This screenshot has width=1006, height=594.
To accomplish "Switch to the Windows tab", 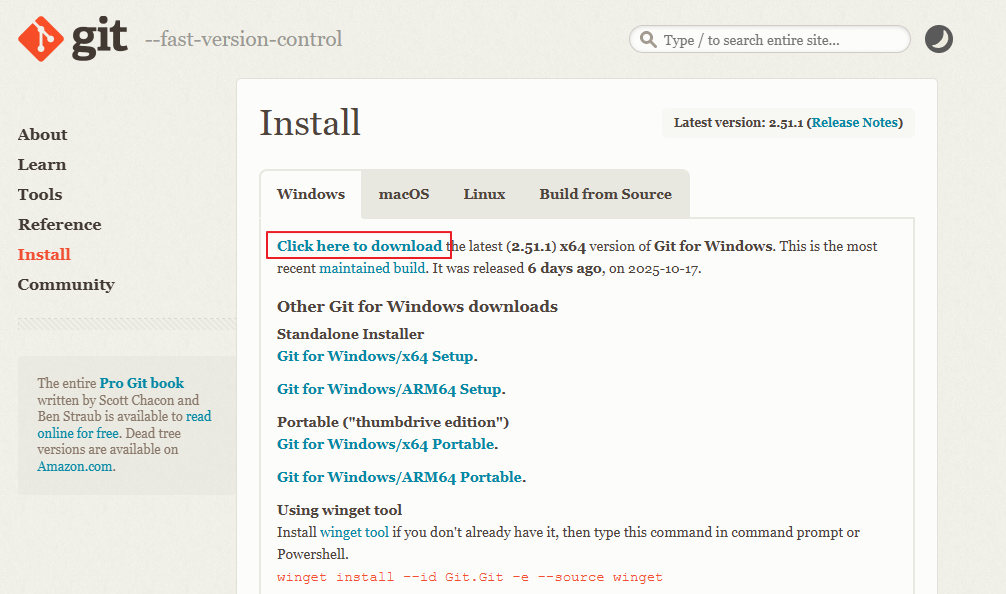I will coord(311,194).
